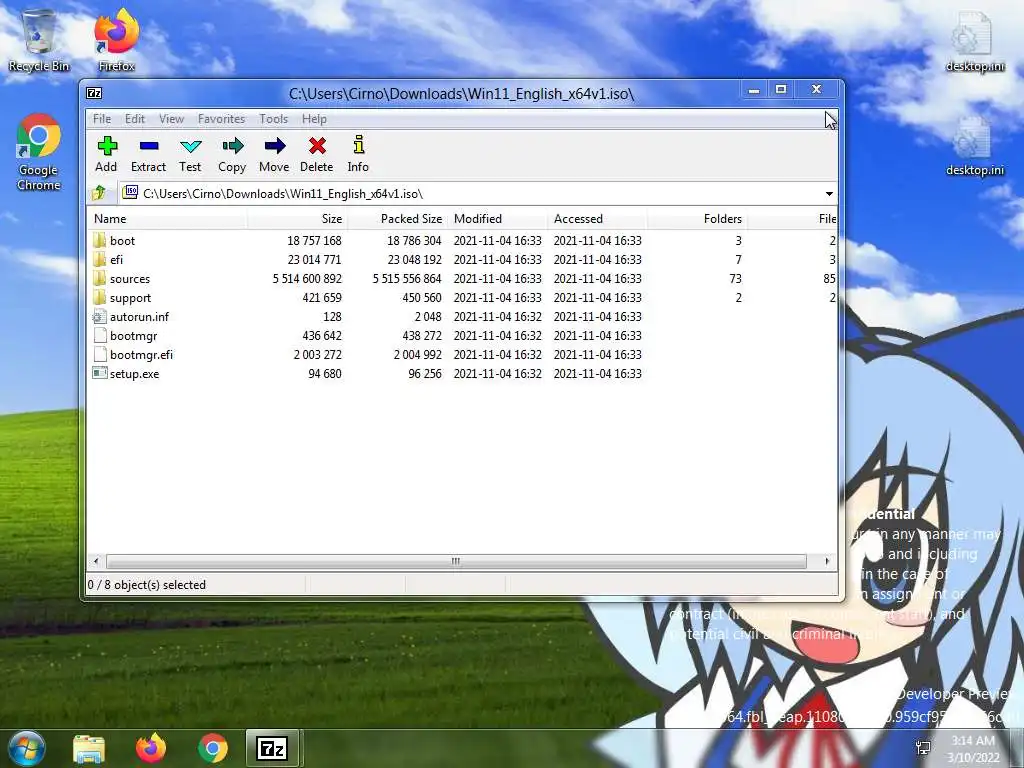Image resolution: width=1024 pixels, height=768 pixels.
Task: Go up one folder level icon
Action: [x=99, y=193]
